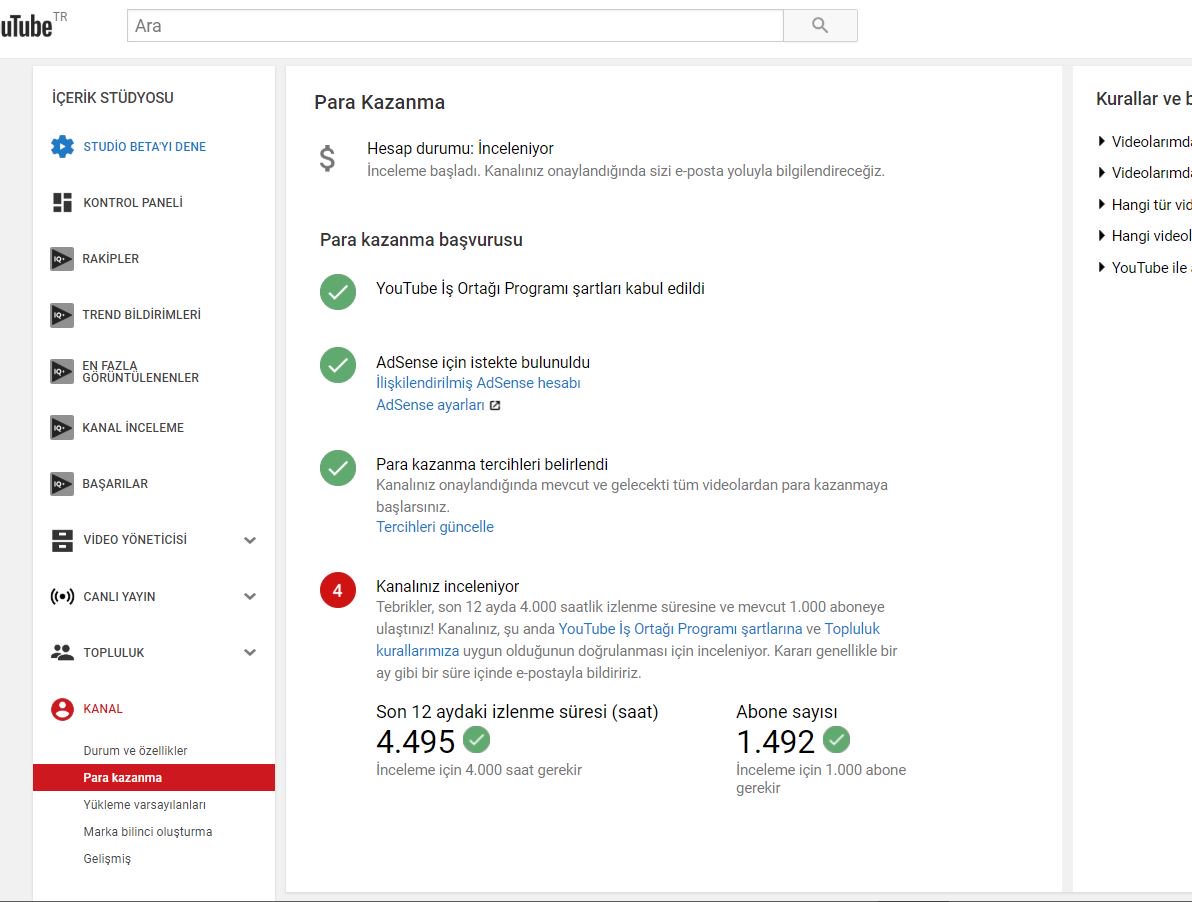Open EN FAZLA GÖRÜNTÜLENENLER
Viewport: 1192px width, 902px height.
pos(141,372)
